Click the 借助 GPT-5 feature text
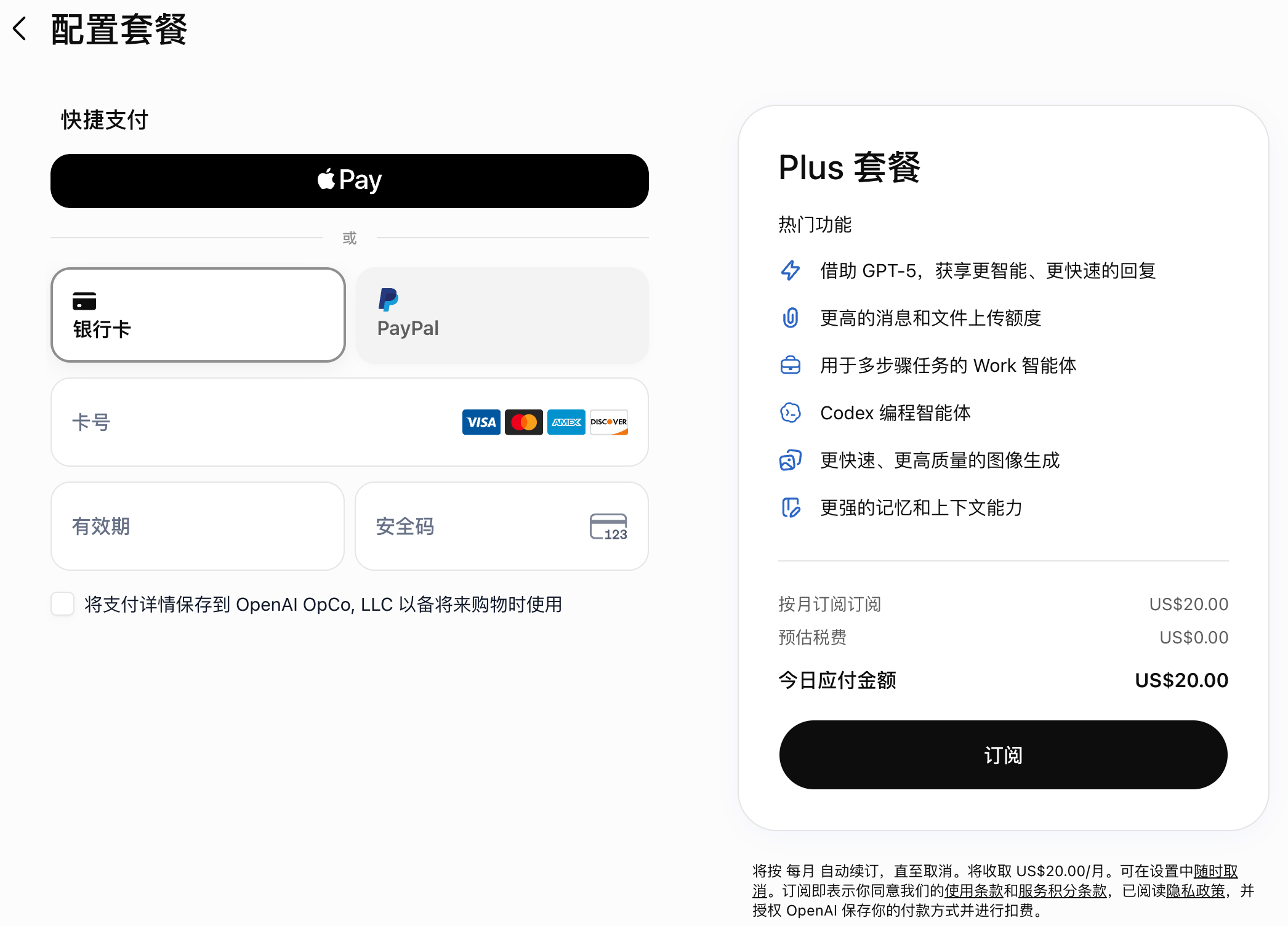 988,270
